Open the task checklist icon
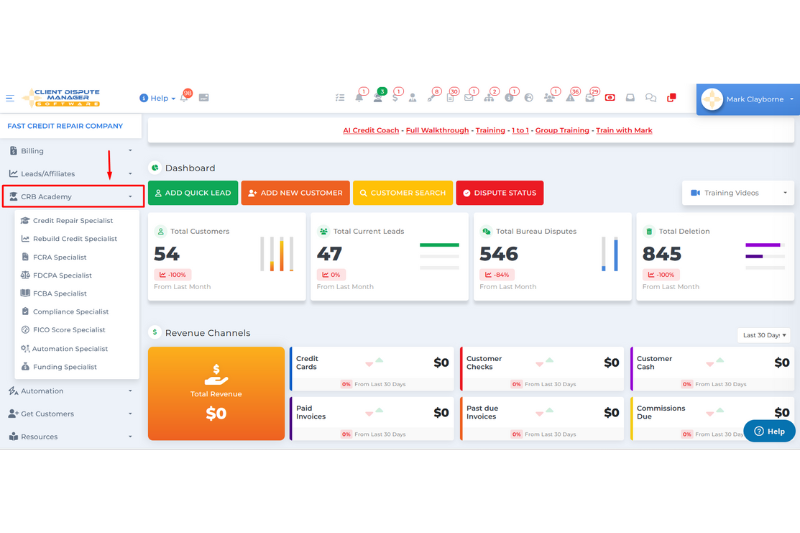Screen dimensions: 800x533 coord(340,97)
